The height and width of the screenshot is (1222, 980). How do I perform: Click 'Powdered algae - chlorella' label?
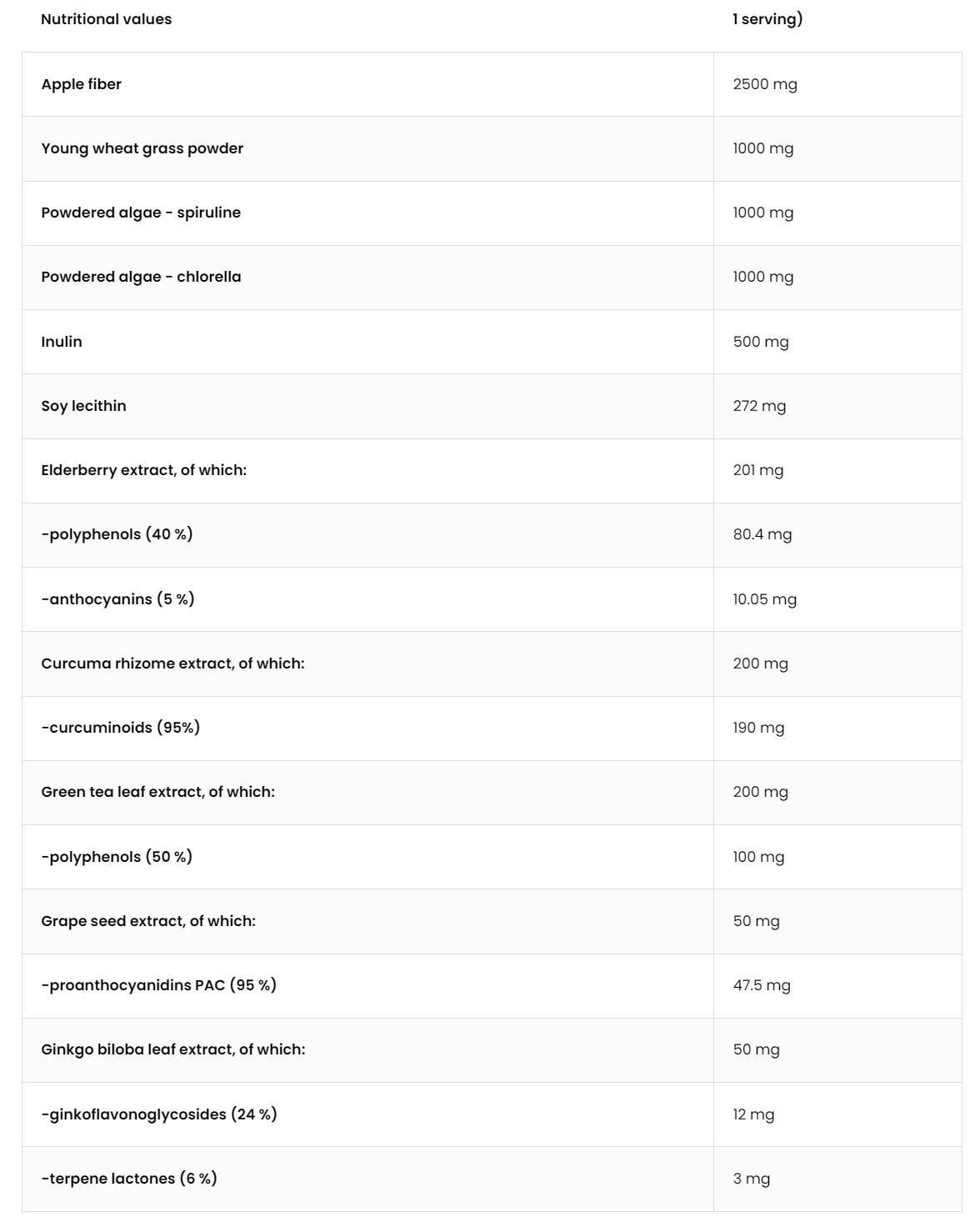(141, 277)
